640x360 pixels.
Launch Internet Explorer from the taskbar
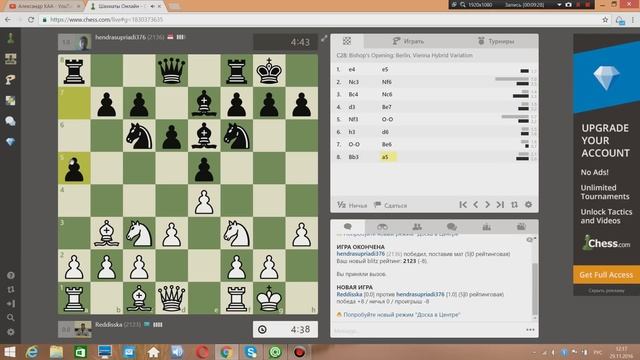tap(32, 352)
